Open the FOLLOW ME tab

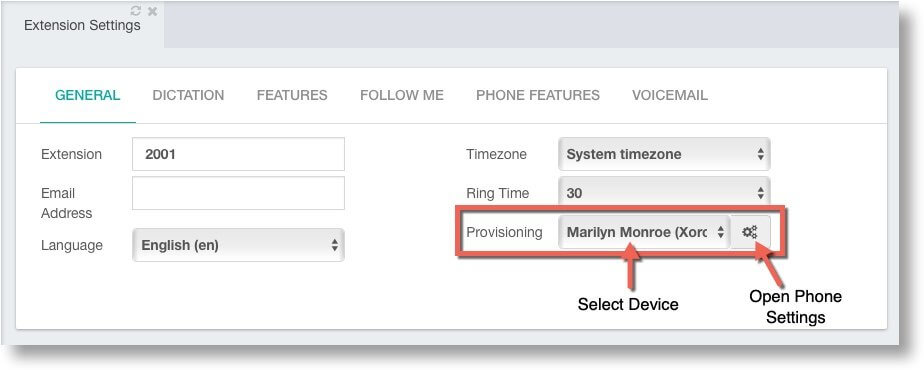tap(402, 95)
